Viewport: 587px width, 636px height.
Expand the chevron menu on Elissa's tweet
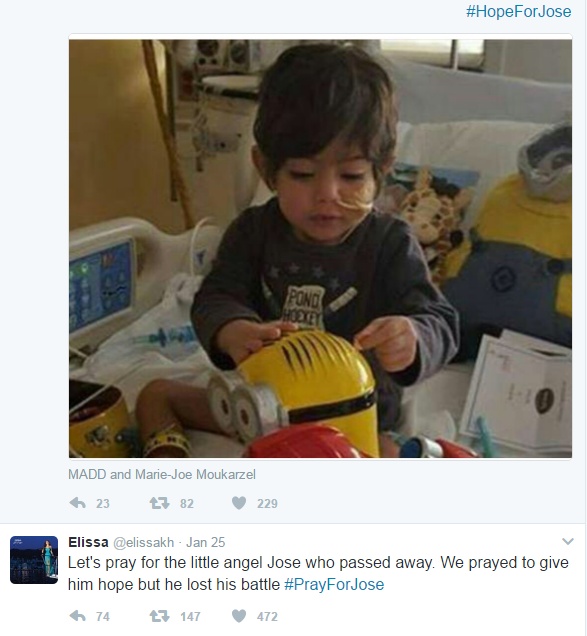coord(568,541)
